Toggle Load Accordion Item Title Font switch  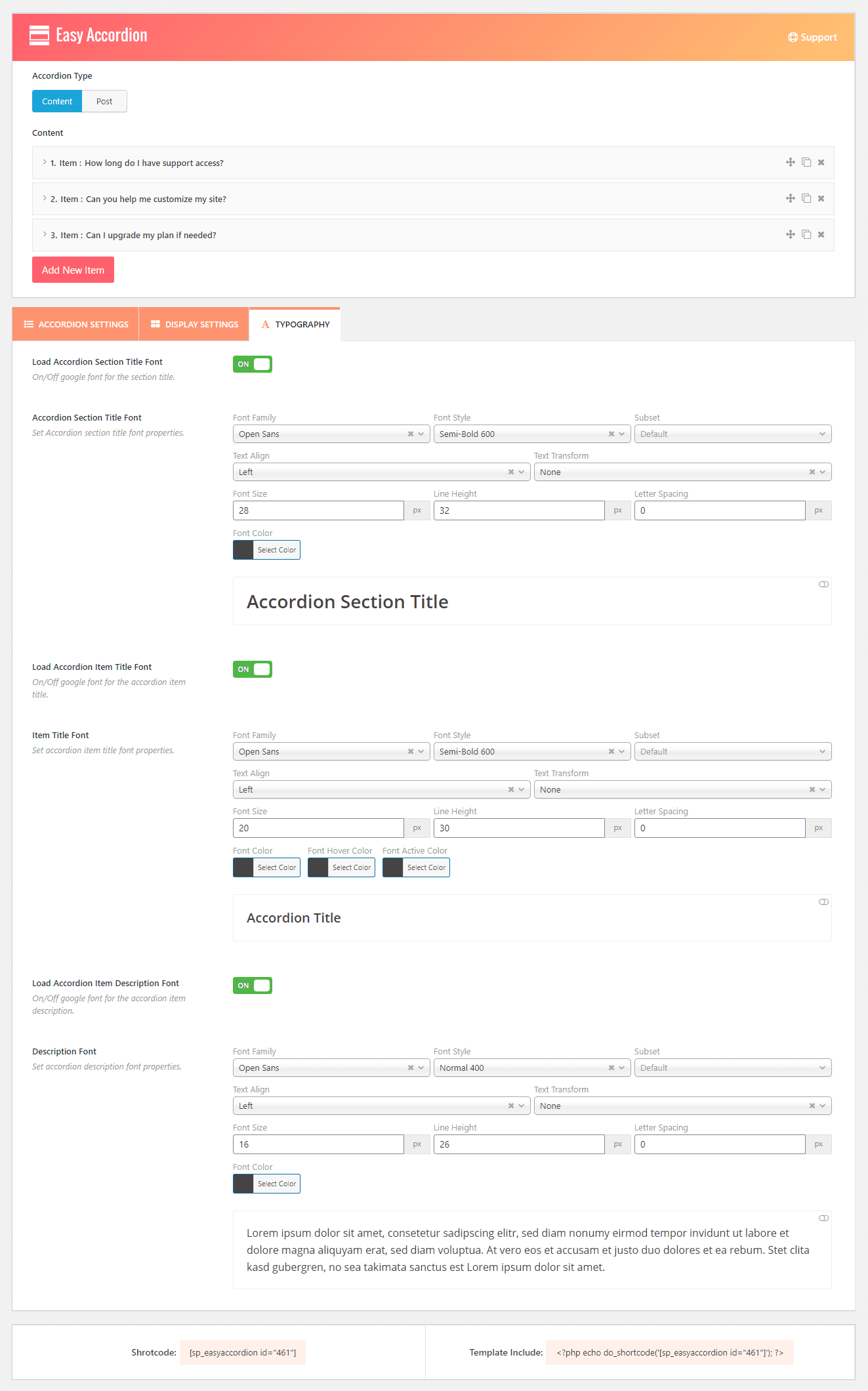coord(253,669)
